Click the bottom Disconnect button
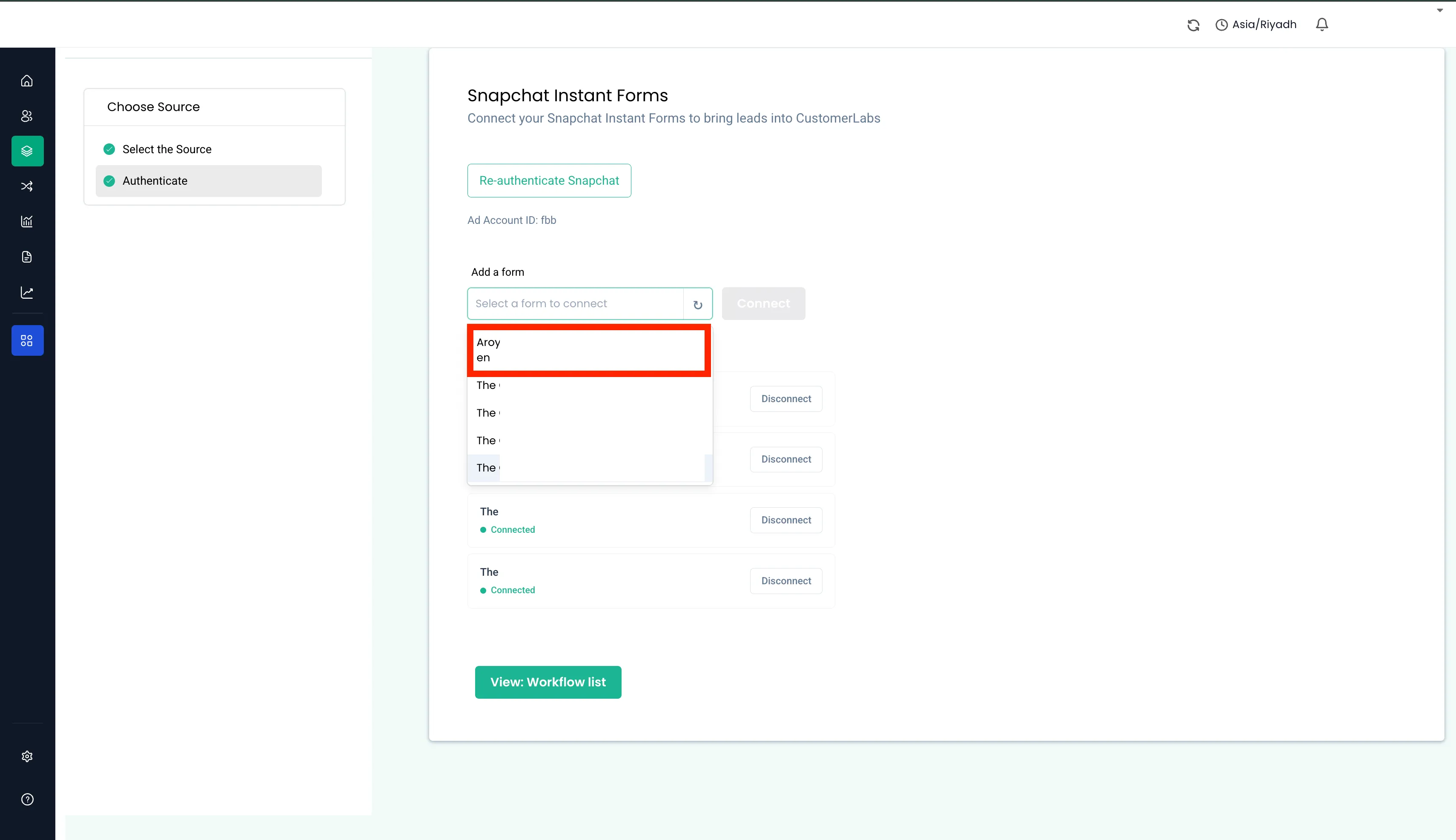1456x840 pixels. tap(786, 581)
